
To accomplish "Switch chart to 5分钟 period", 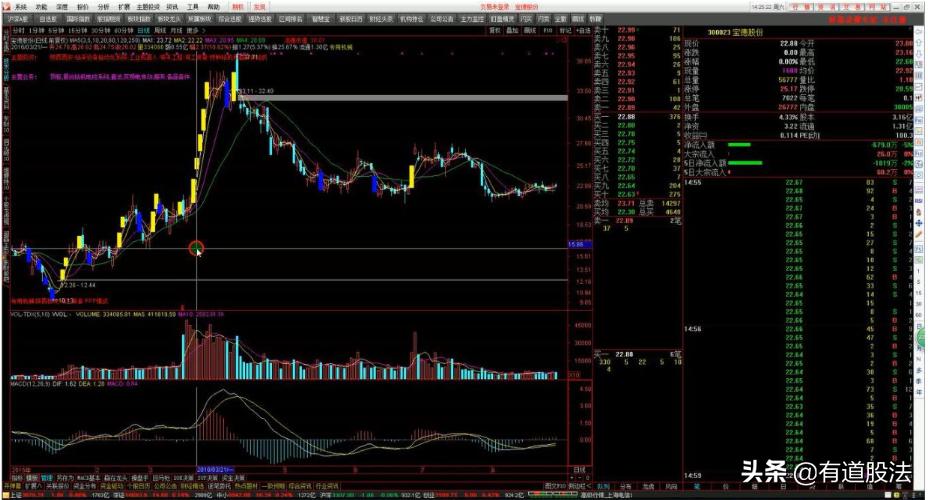I will point(56,30).
